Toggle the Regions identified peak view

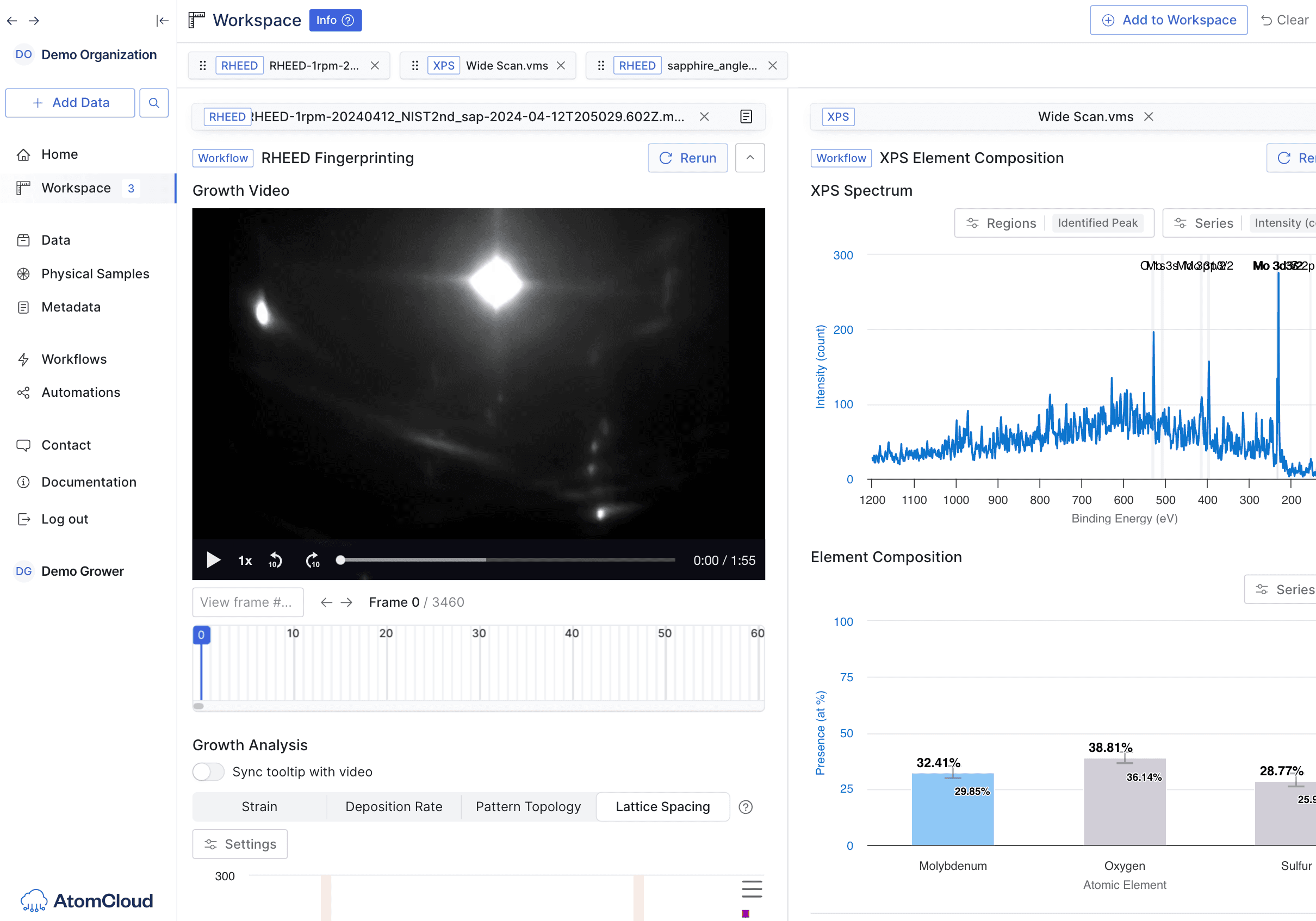(x=1099, y=221)
